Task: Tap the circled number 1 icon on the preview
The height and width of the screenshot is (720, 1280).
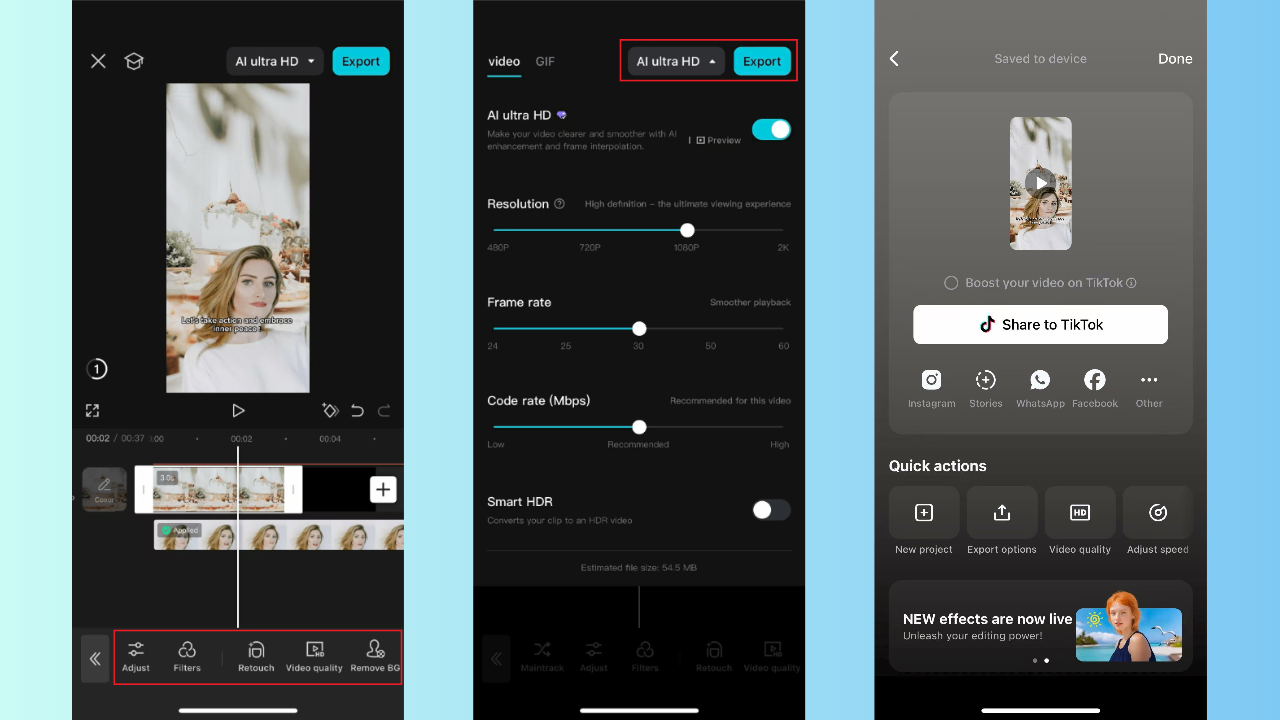Action: coord(97,369)
